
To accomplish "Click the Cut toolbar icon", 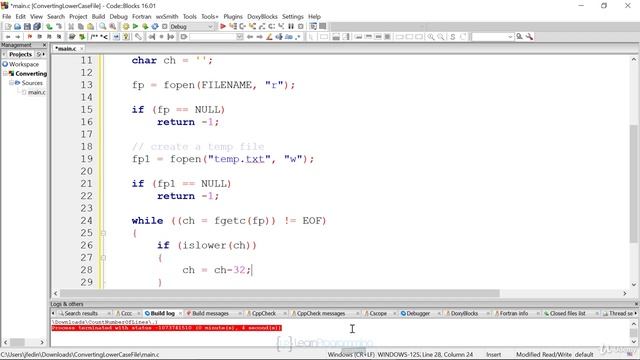I will 71,27.
